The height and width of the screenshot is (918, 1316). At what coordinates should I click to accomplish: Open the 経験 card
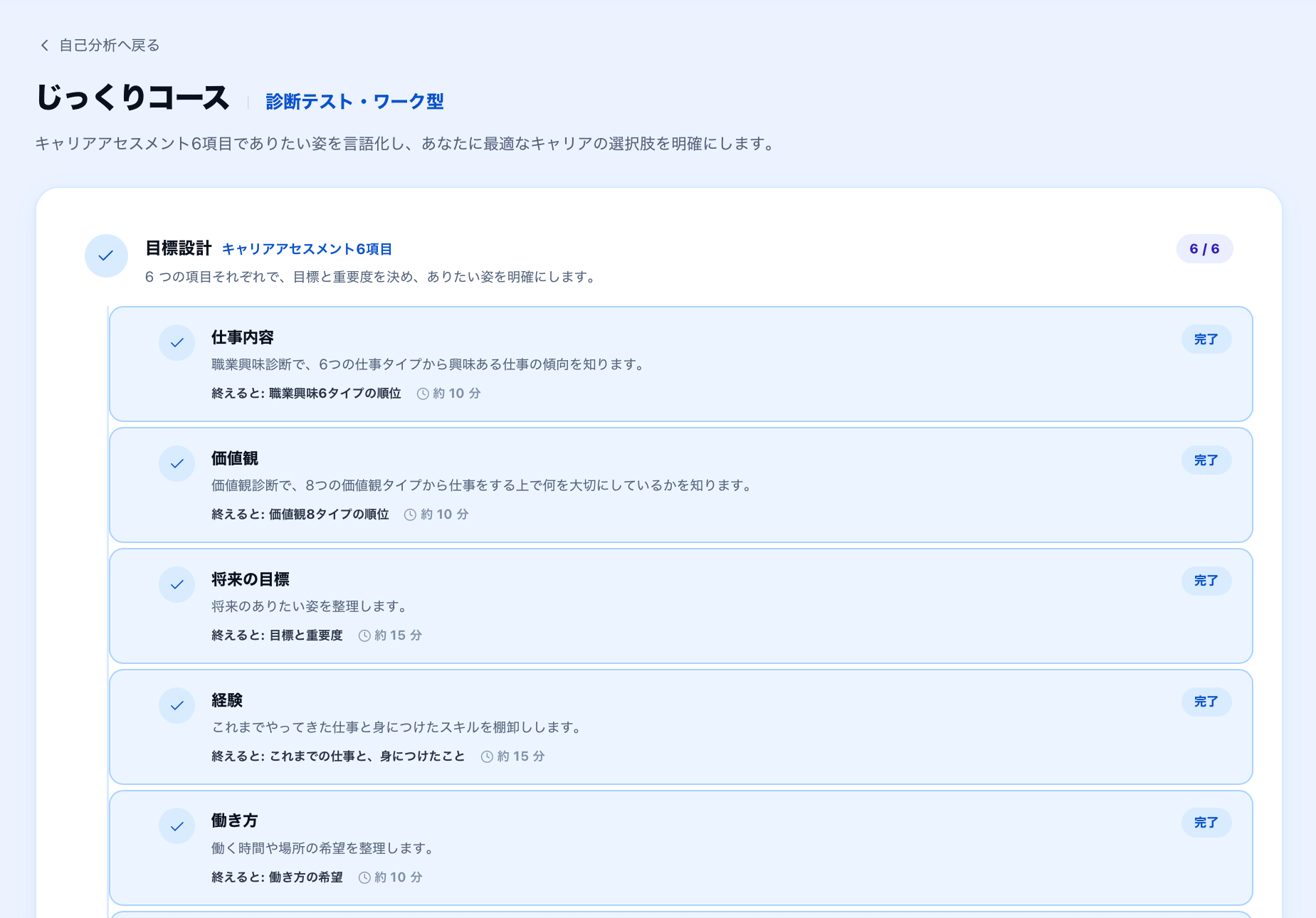point(681,727)
